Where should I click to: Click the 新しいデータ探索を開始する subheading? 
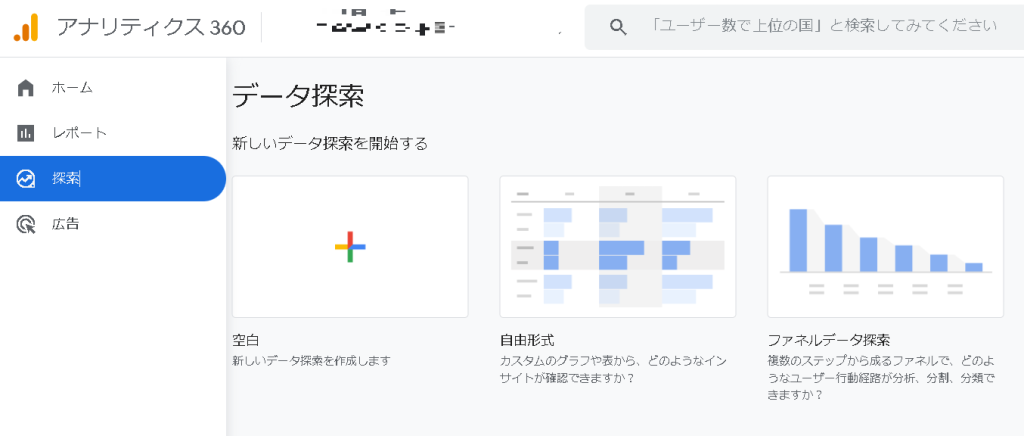coord(330,144)
